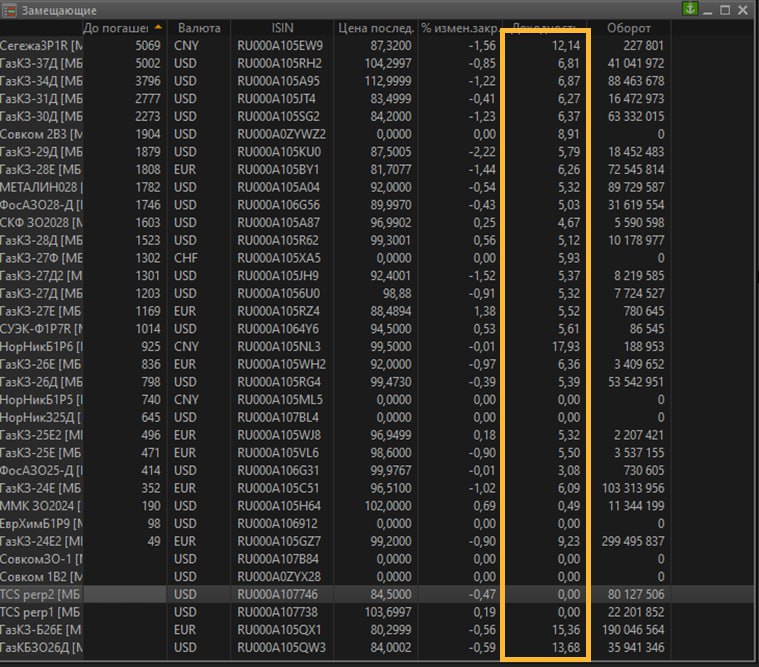Click the Оборот column header

pos(629,28)
